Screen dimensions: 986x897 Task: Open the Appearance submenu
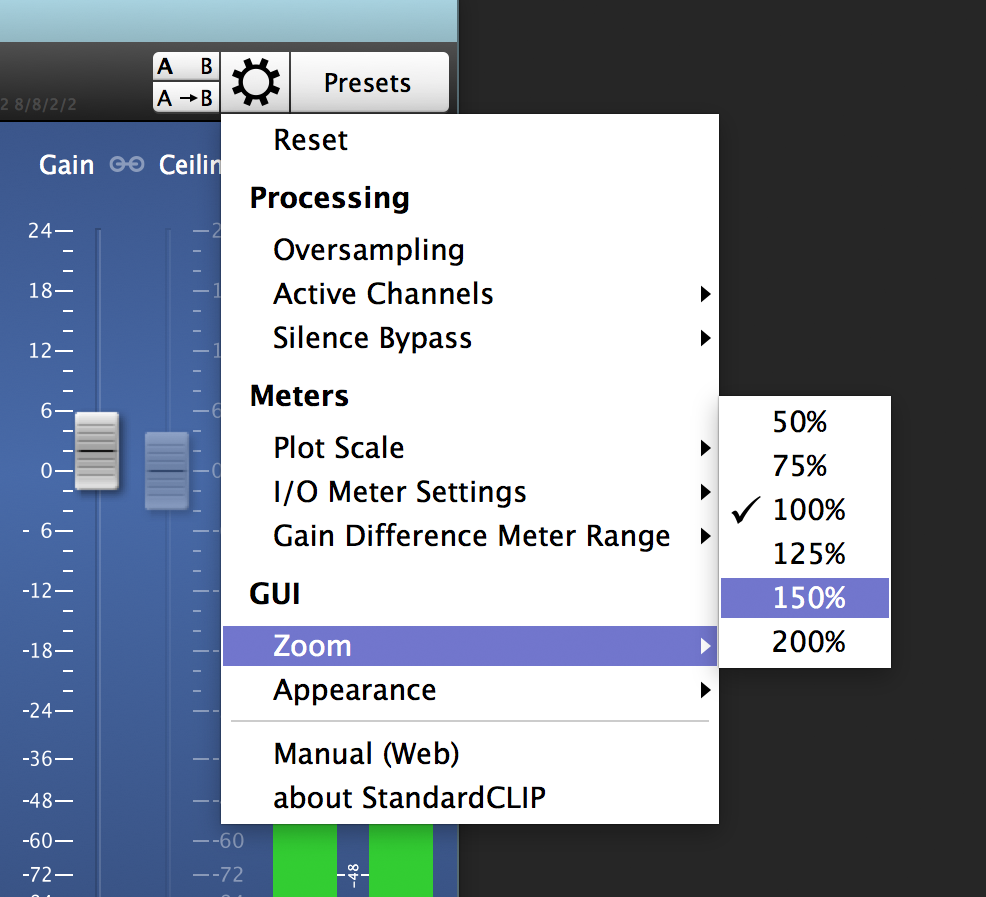(x=470, y=690)
